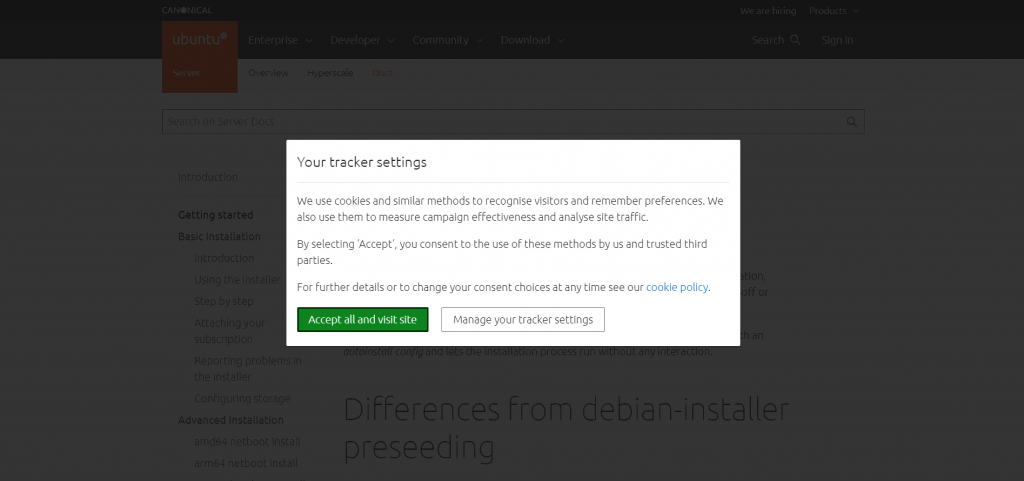1024x481 pixels.
Task: Click the Ubuntu logo
Action: [x=199, y=40]
